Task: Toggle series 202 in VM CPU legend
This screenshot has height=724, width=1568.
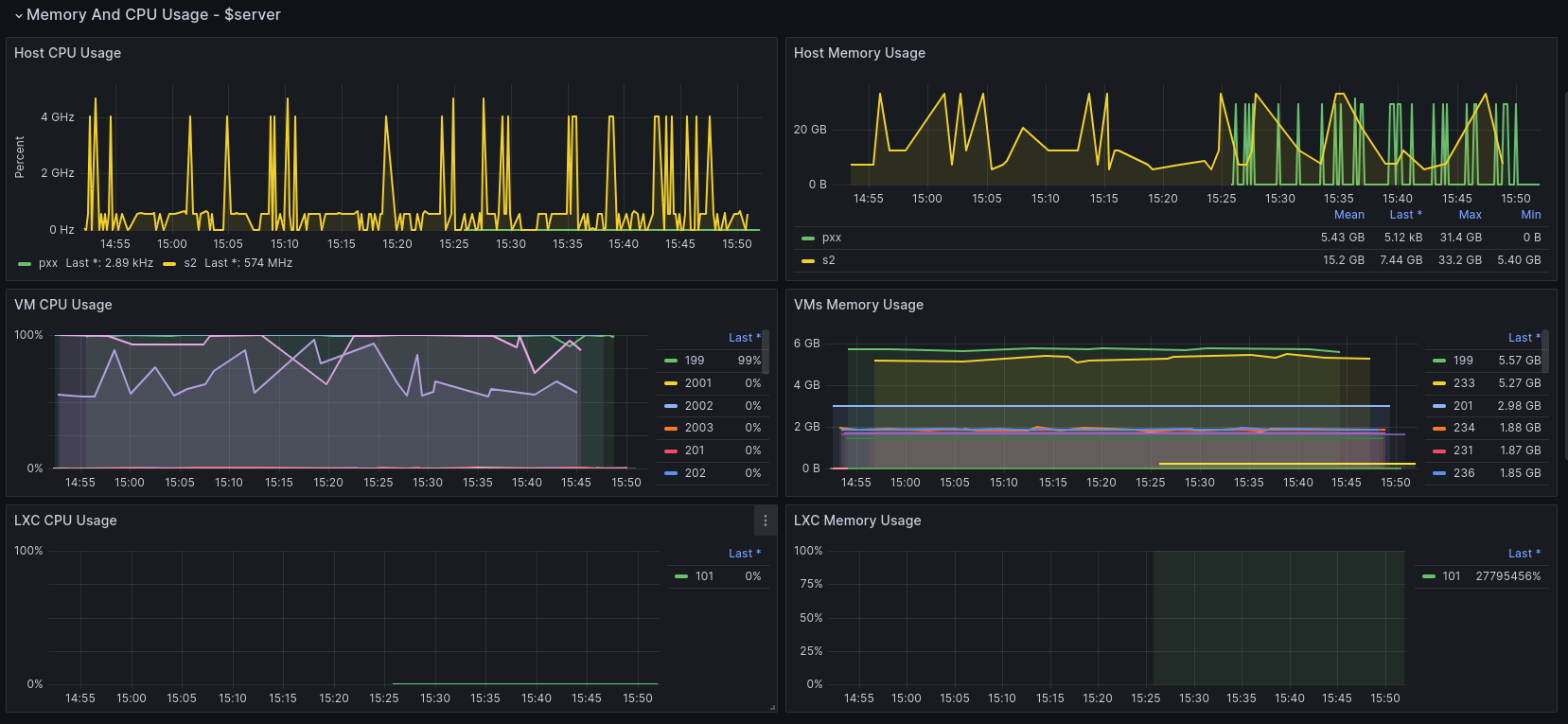Action: pos(696,473)
